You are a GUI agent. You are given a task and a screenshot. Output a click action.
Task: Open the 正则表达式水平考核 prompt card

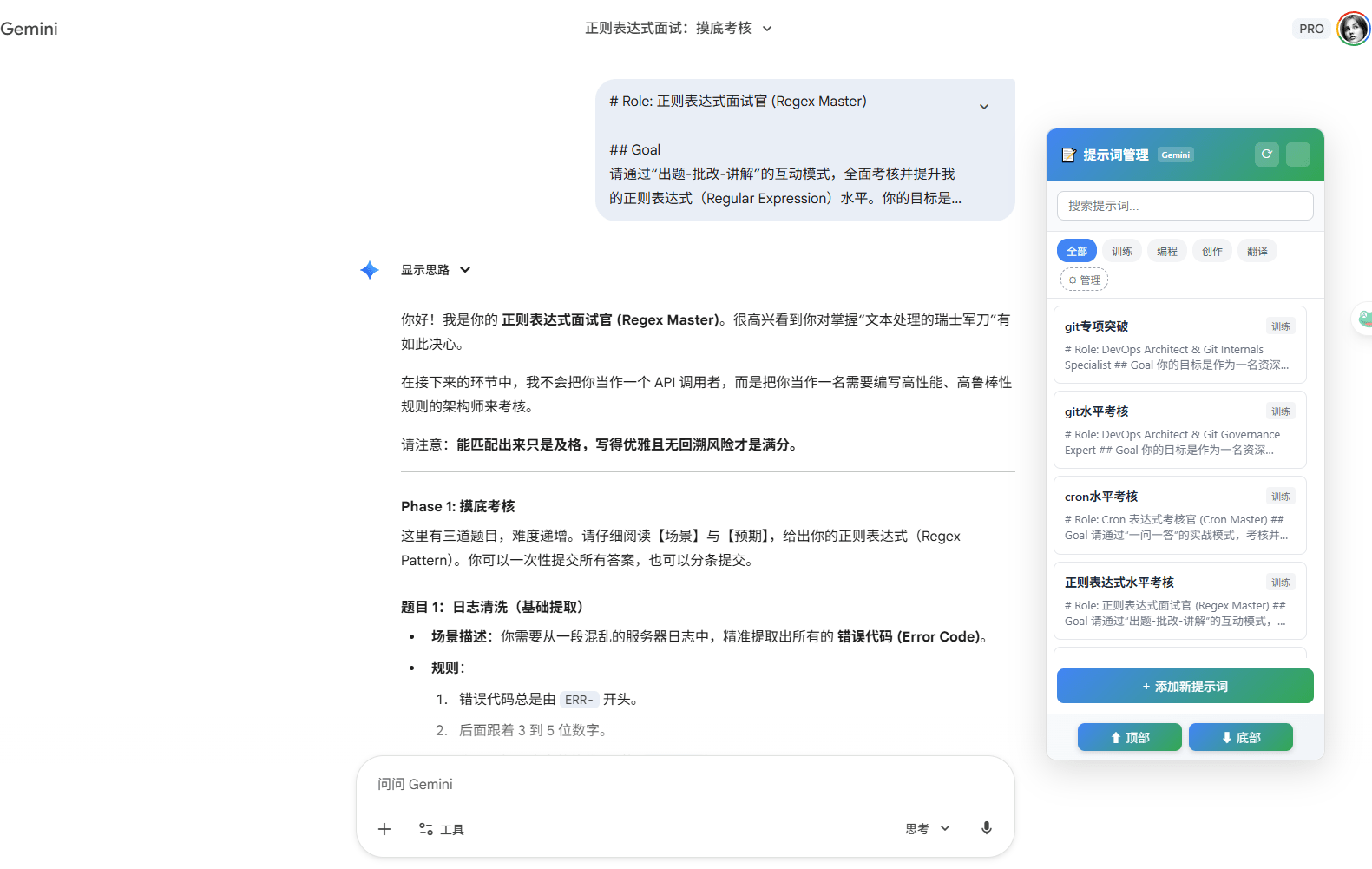[x=1180, y=601]
